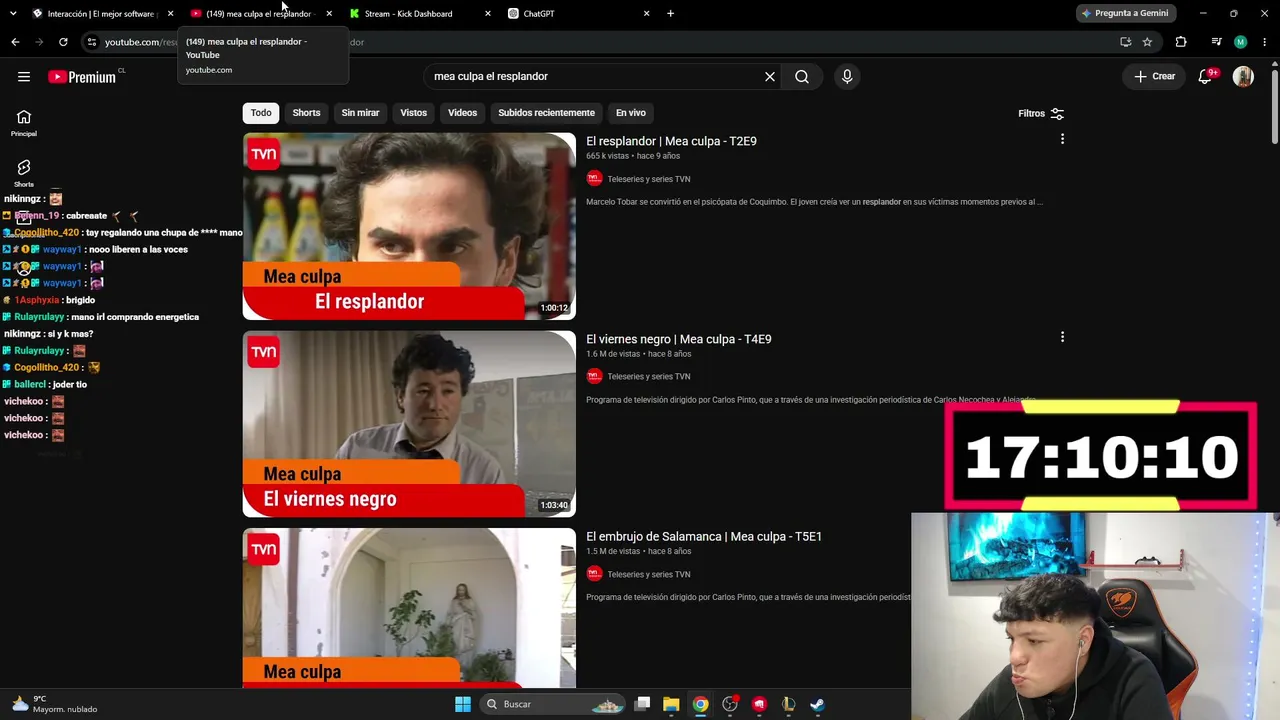Open the Crear create menu

point(1154,77)
